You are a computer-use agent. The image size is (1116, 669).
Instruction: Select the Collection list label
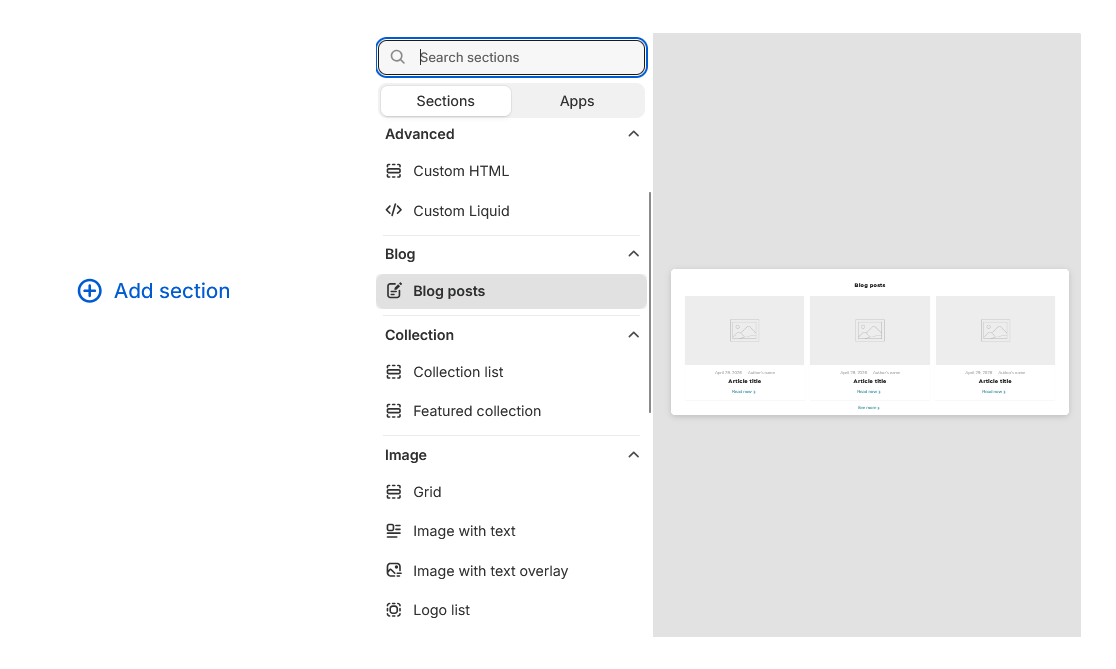click(x=458, y=372)
